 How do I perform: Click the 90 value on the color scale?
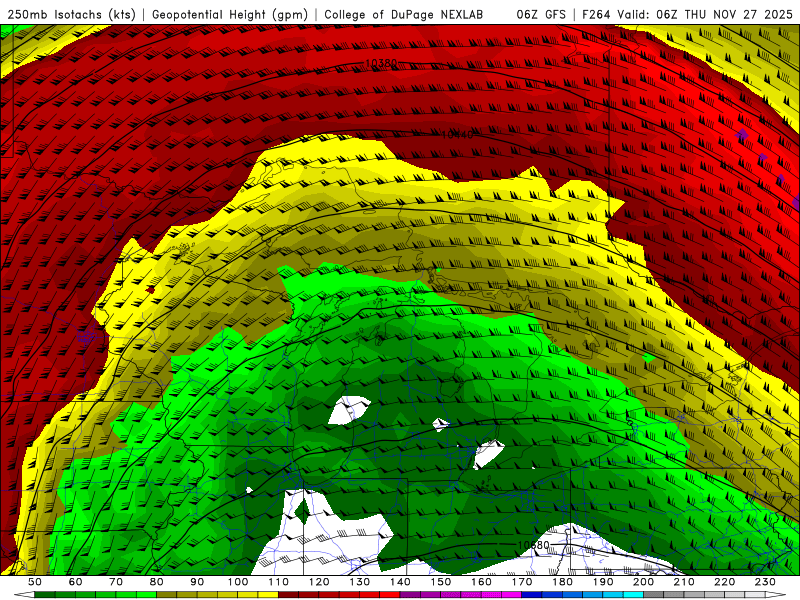(x=197, y=582)
